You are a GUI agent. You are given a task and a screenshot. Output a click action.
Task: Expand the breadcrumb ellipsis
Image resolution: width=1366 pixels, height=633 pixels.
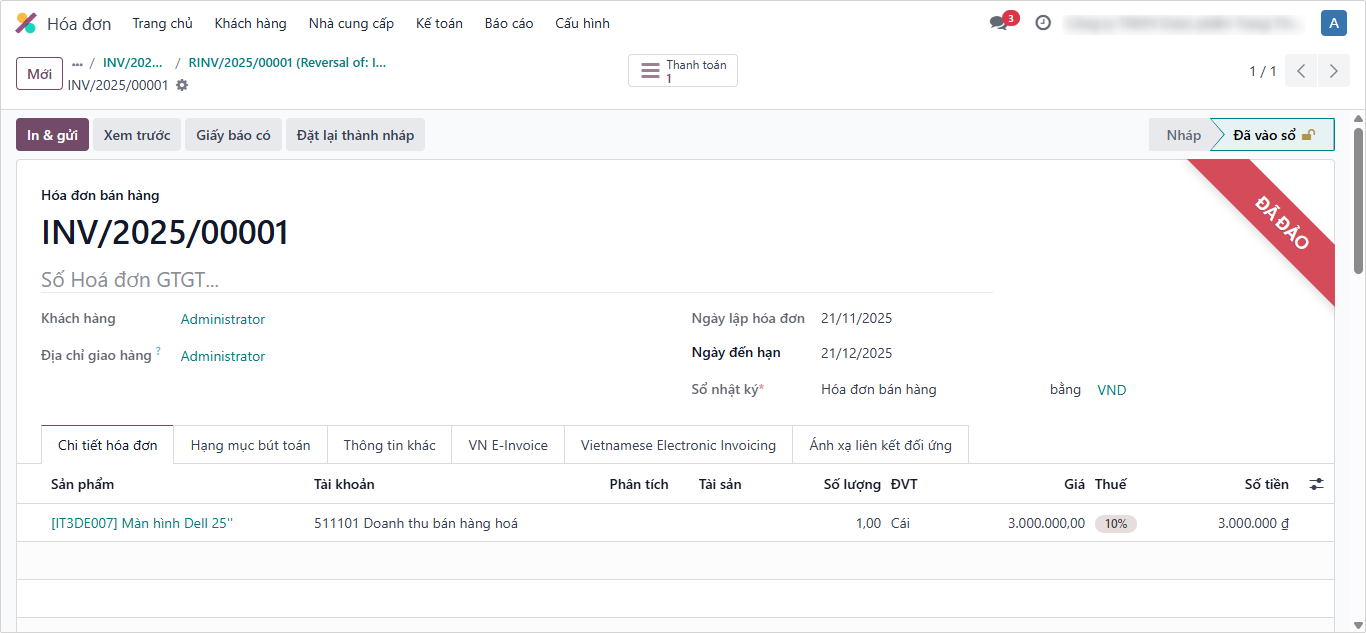tap(77, 63)
